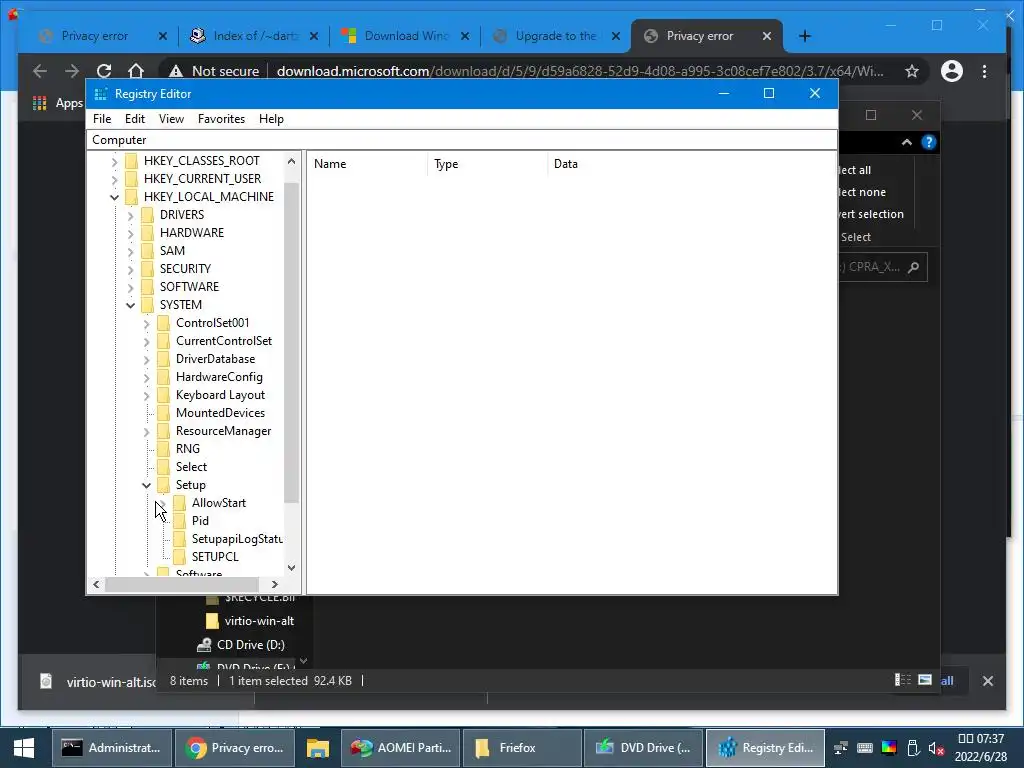Expand the CurrentControlSet key
This screenshot has height=768, width=1024.
(146, 341)
